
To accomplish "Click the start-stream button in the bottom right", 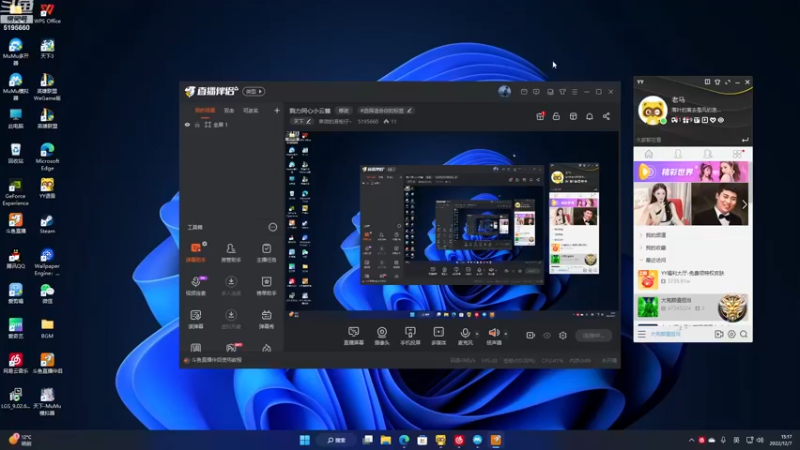I will [594, 335].
